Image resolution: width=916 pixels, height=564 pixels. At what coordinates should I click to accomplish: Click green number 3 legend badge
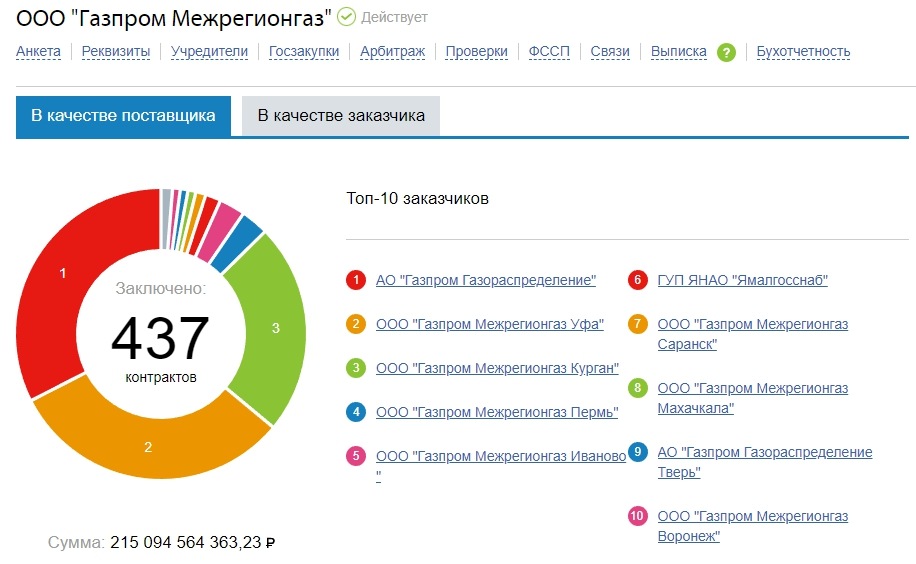(x=356, y=368)
